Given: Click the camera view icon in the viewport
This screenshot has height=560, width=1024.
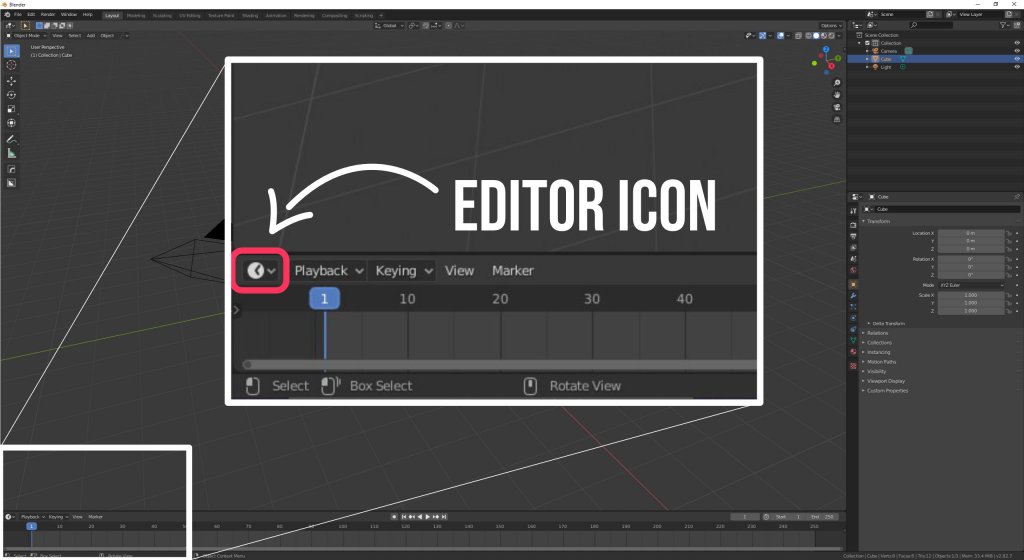Looking at the screenshot, I should pyautogui.click(x=836, y=107).
